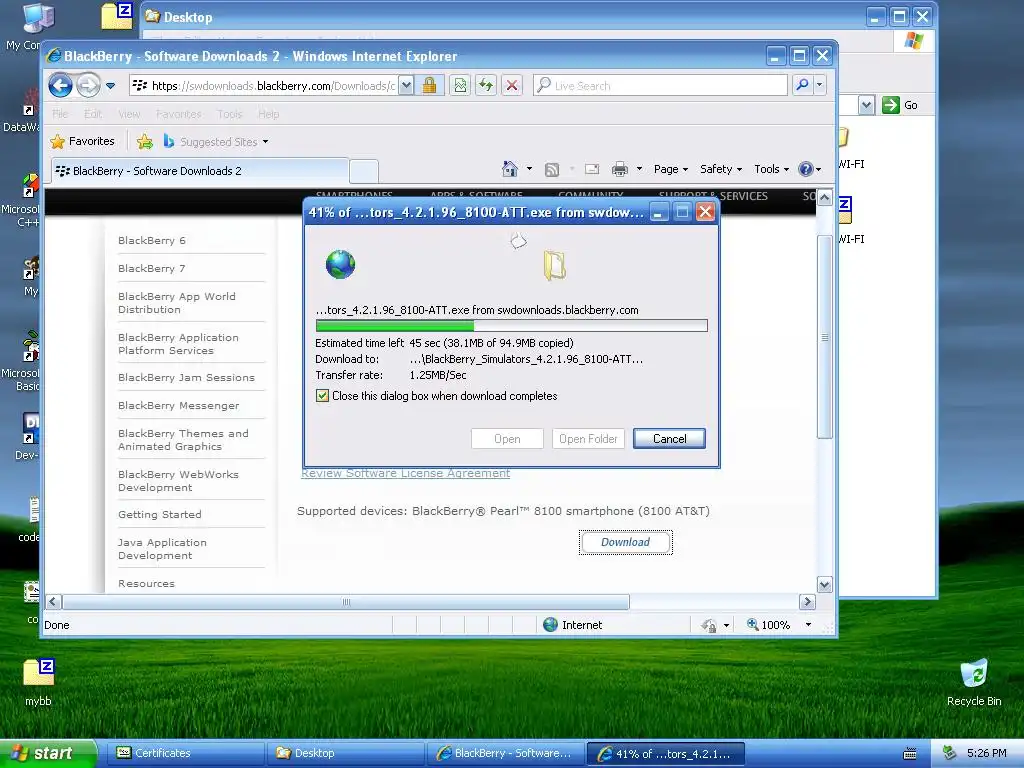Toggle 'Close this dialog box' checkbox
Screen dimensions: 1024x768
(x=322, y=396)
